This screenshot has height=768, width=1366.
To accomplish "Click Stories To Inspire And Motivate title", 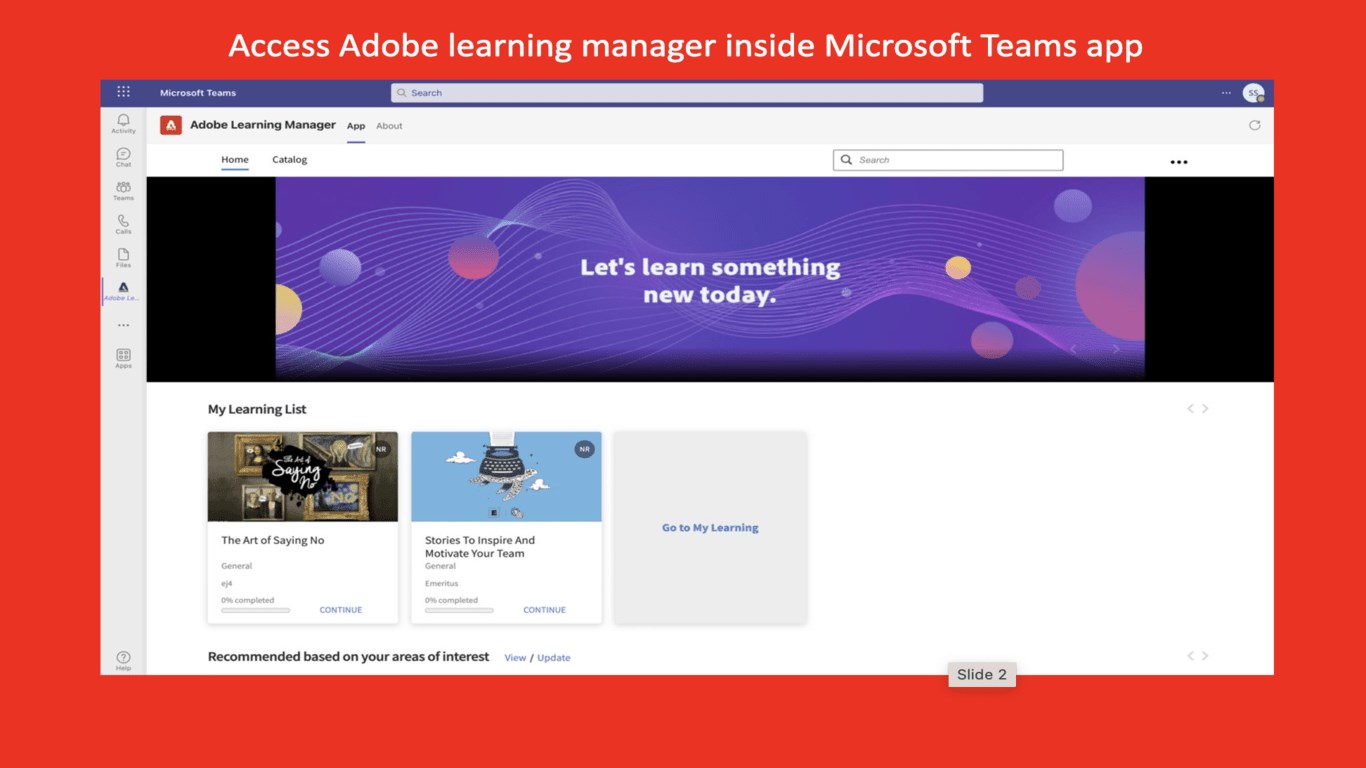I will 480,547.
